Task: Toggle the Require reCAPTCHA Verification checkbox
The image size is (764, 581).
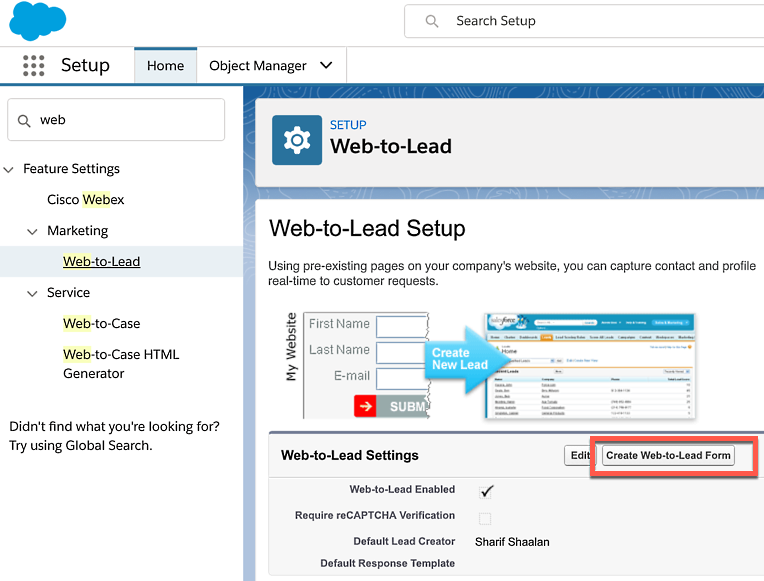Action: click(485, 518)
